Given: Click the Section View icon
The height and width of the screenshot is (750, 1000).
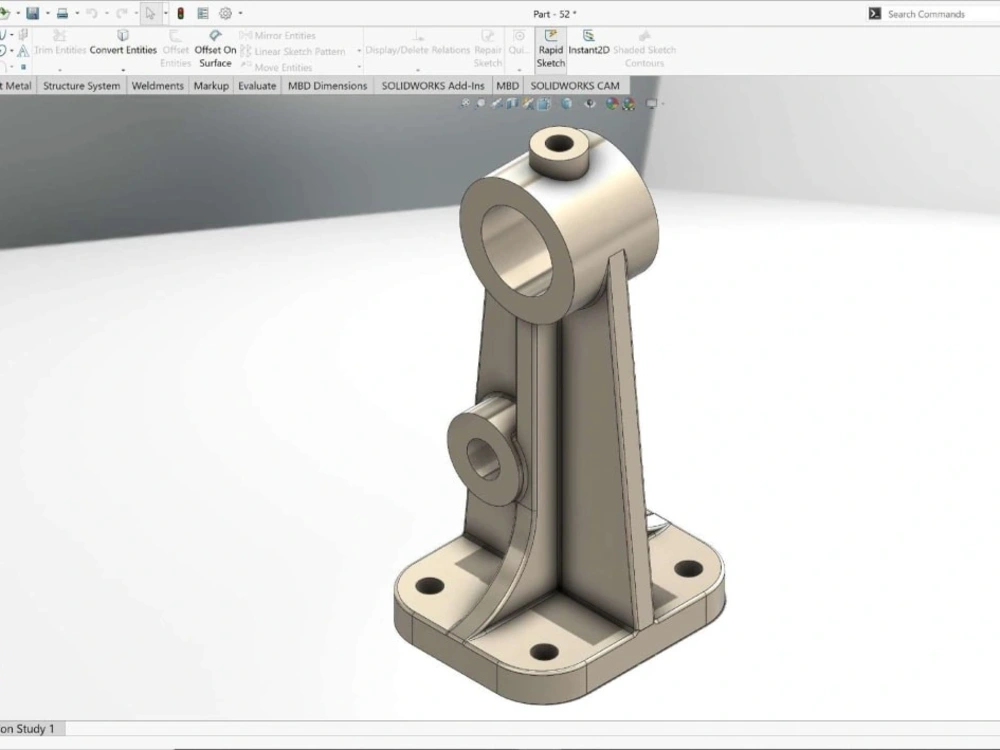Looking at the screenshot, I should [512, 103].
